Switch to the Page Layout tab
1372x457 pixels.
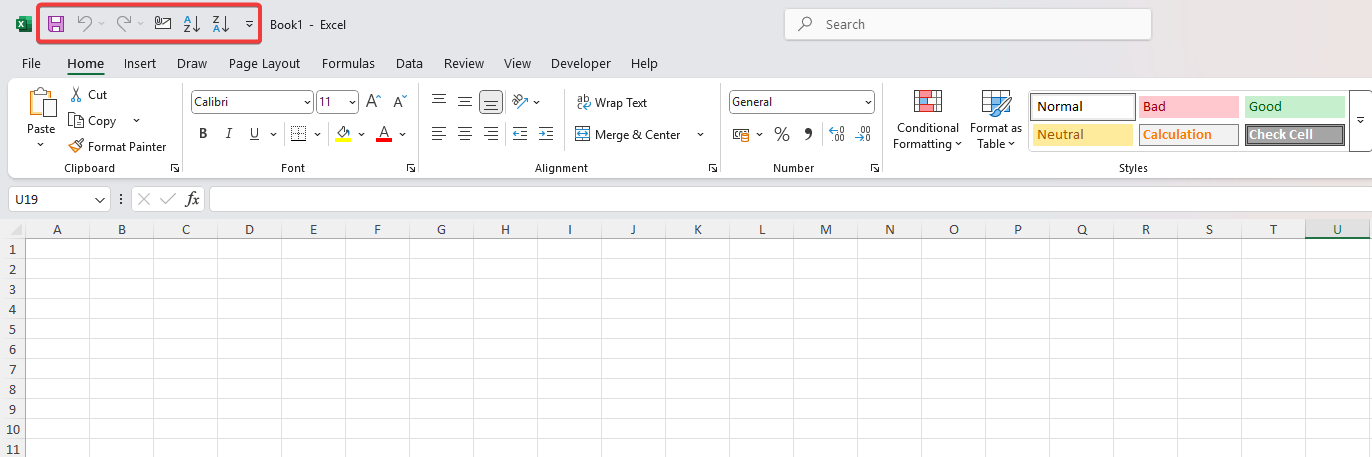tap(264, 63)
